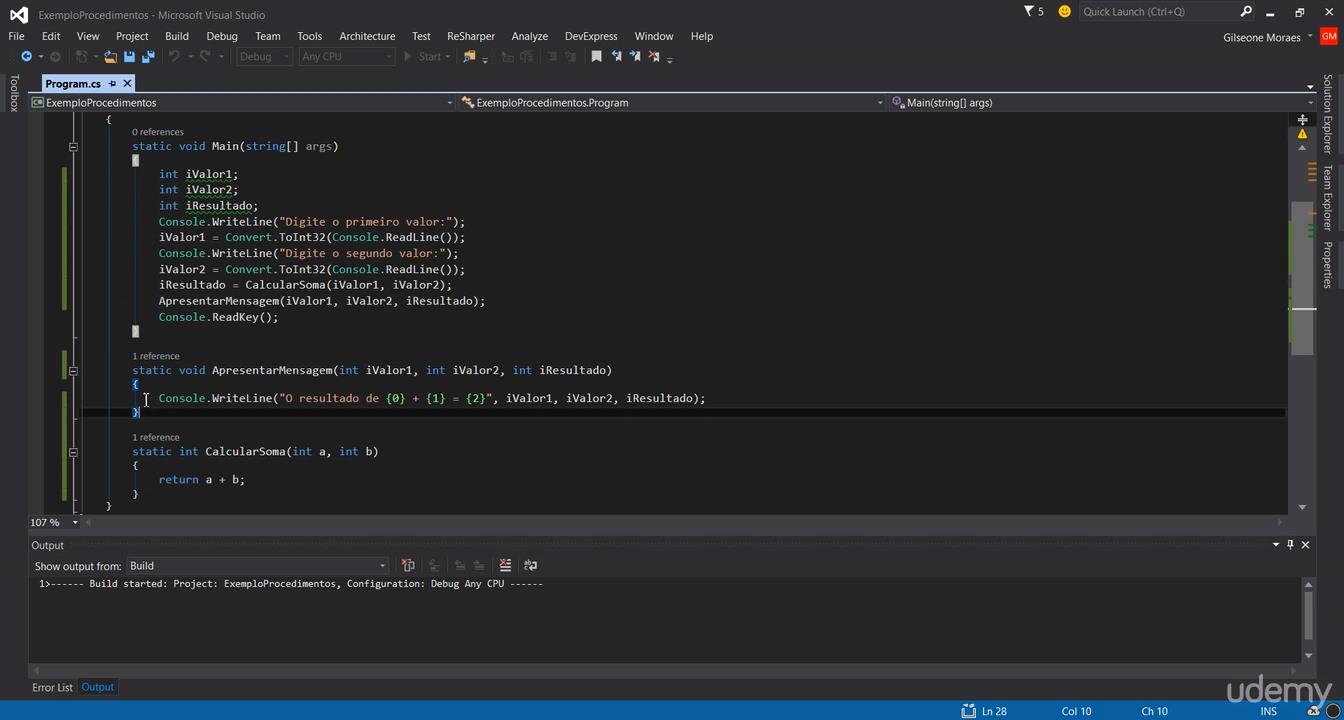Open the Any CPU platform dropdown
The width and height of the screenshot is (1344, 720).
[347, 57]
